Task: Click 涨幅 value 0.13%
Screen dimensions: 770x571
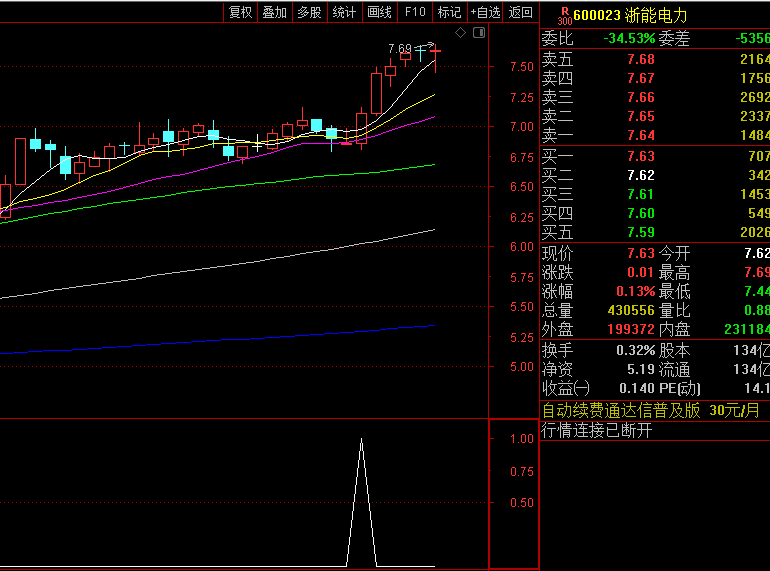Action: tap(635, 291)
